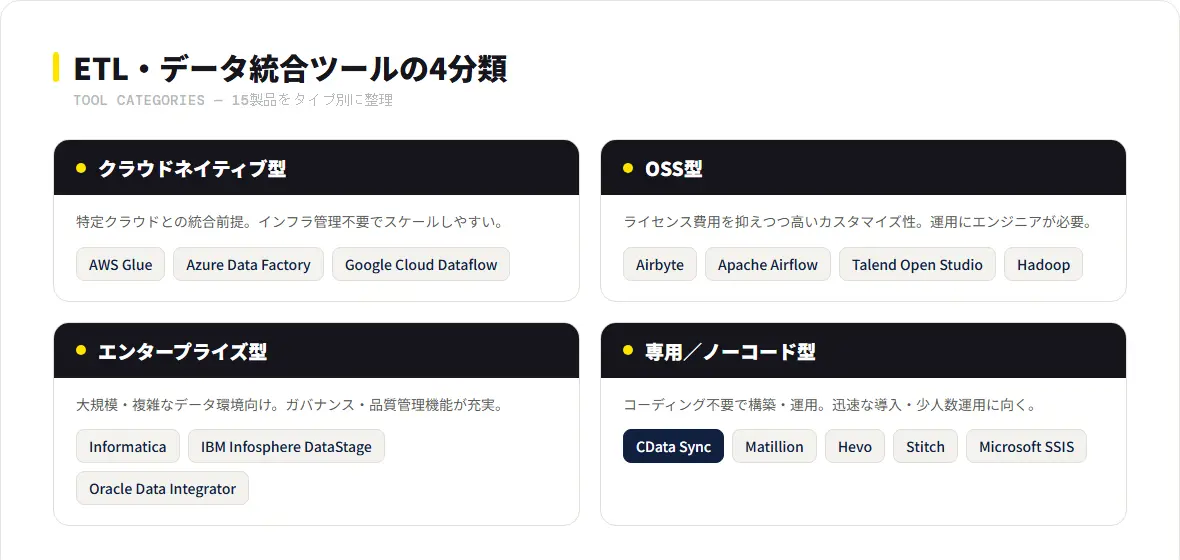Click the IBM Infosphere DataStage chip

click(286, 446)
